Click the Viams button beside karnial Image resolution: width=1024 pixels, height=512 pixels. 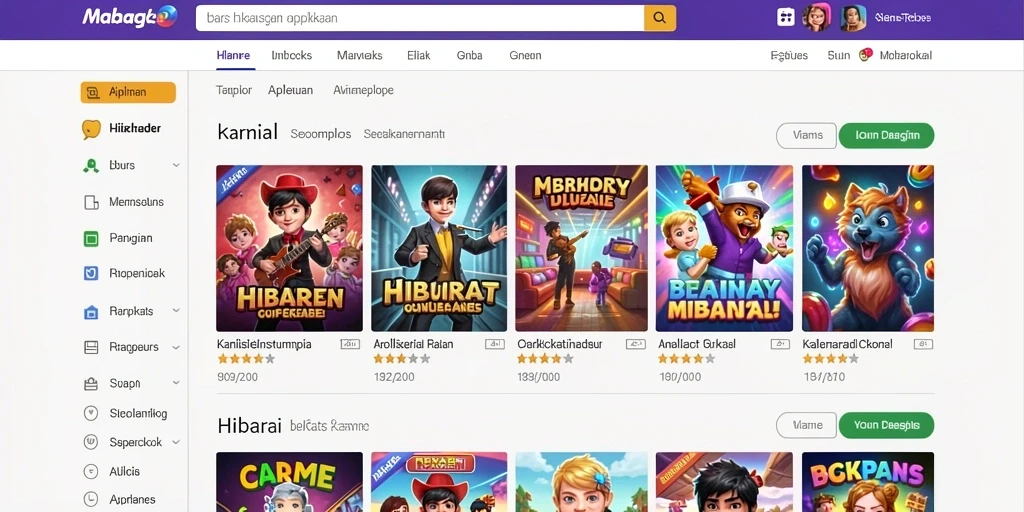(x=807, y=135)
